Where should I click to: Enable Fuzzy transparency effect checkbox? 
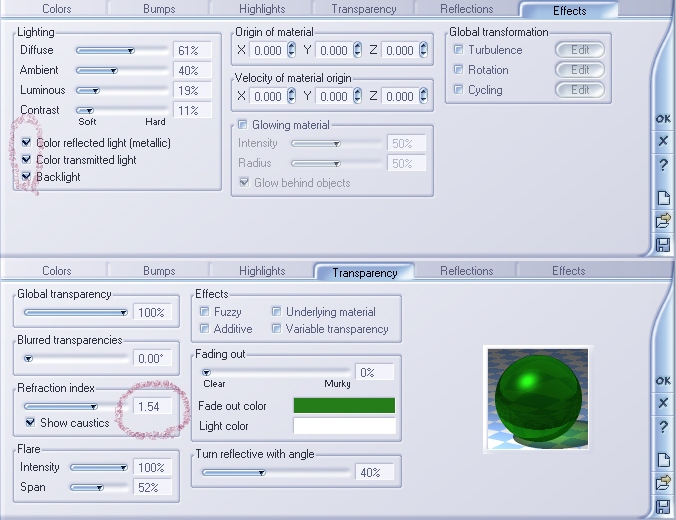click(x=204, y=311)
